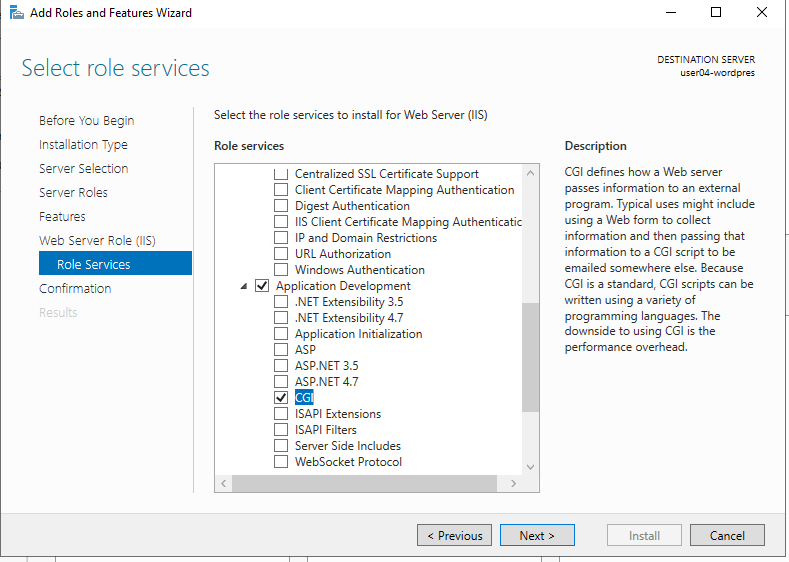The height and width of the screenshot is (562, 789).
Task: Click Next to continue
Action: [x=537, y=535]
